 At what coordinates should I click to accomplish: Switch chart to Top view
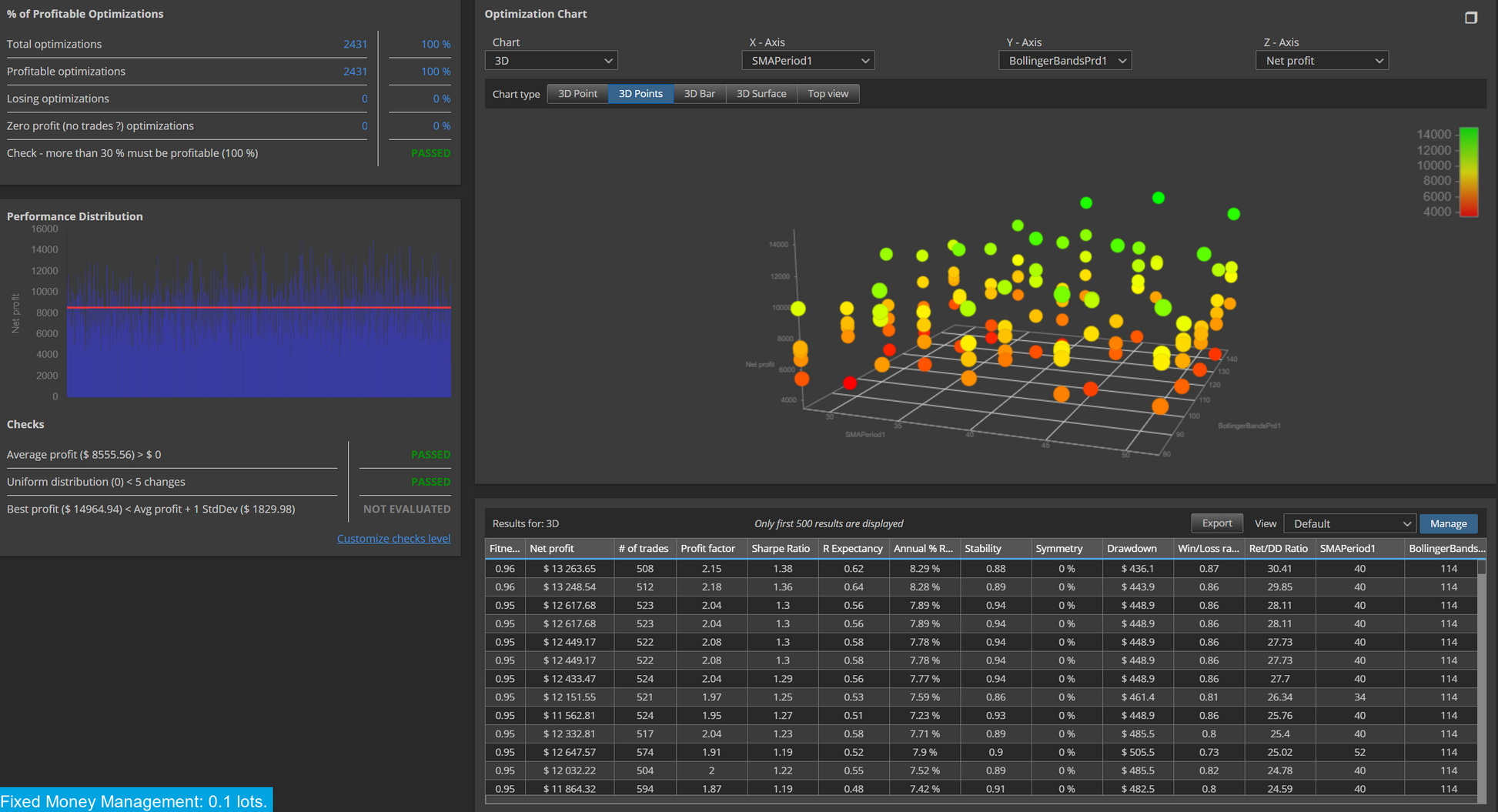click(x=828, y=94)
